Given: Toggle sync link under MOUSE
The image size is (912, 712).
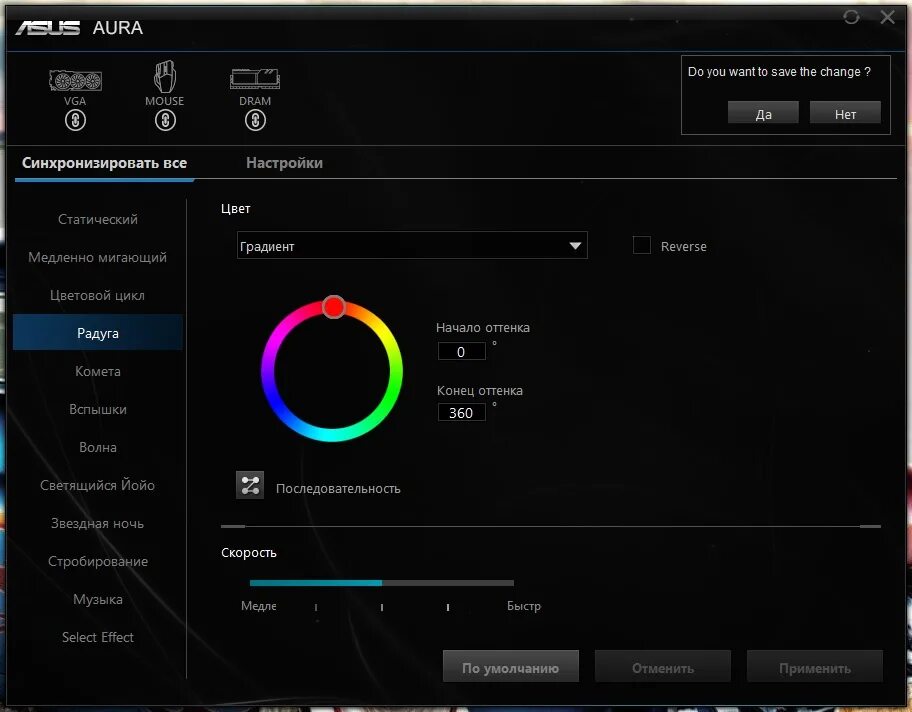Looking at the screenshot, I should 165,120.
